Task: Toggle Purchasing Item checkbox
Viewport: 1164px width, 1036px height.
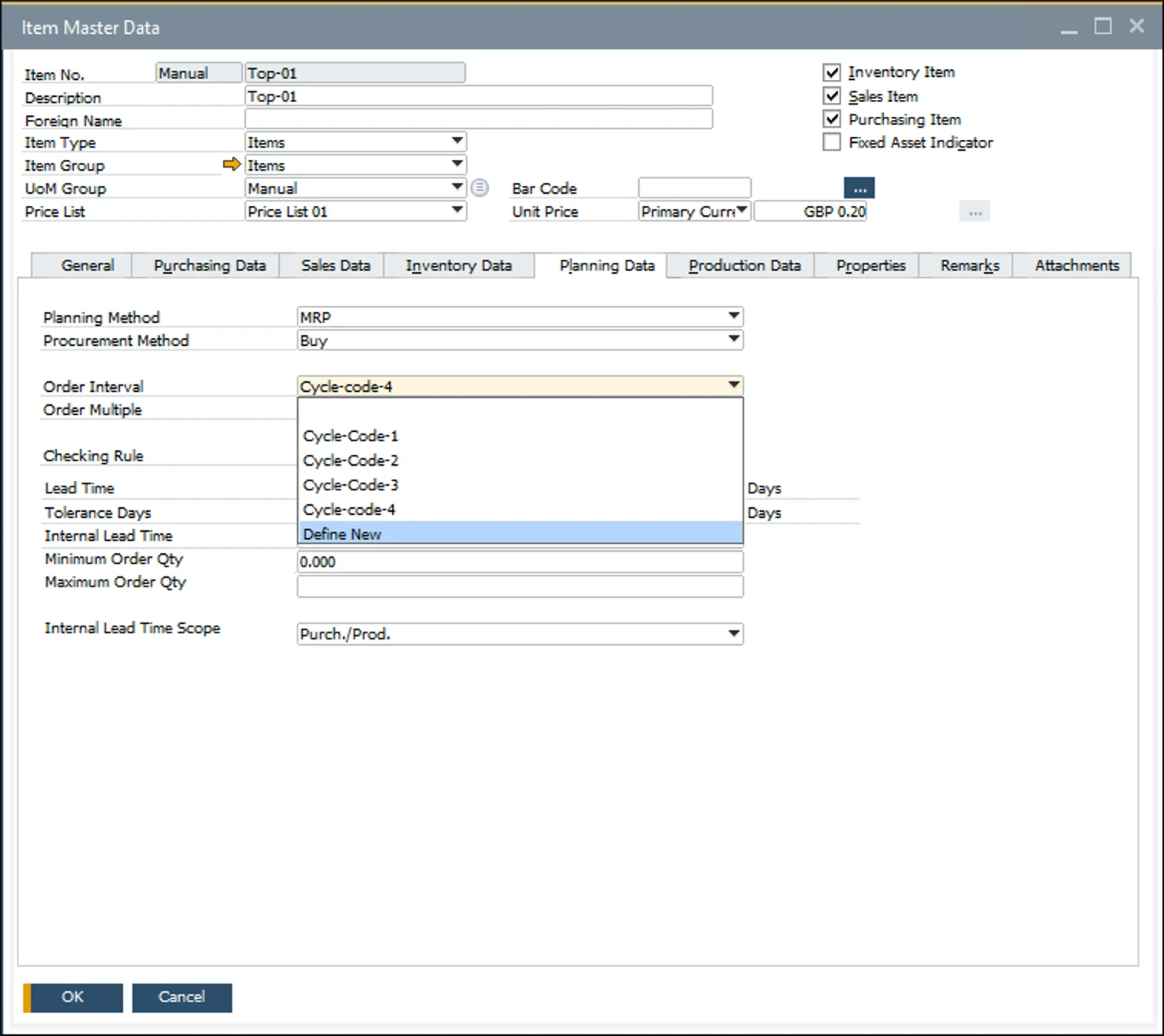Action: tap(832, 119)
